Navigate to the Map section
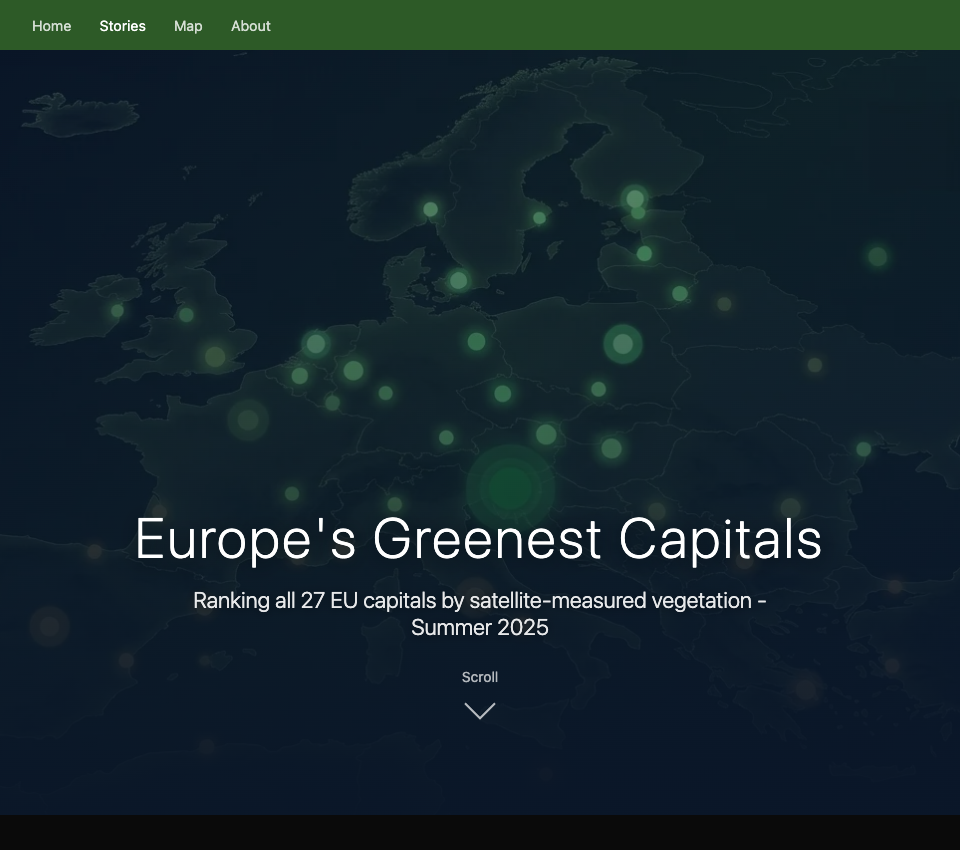The image size is (960, 850). point(188,26)
